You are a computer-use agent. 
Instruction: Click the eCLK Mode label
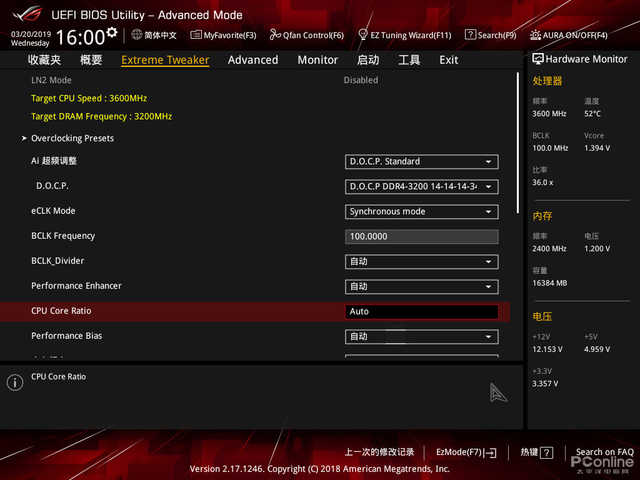click(x=53, y=211)
